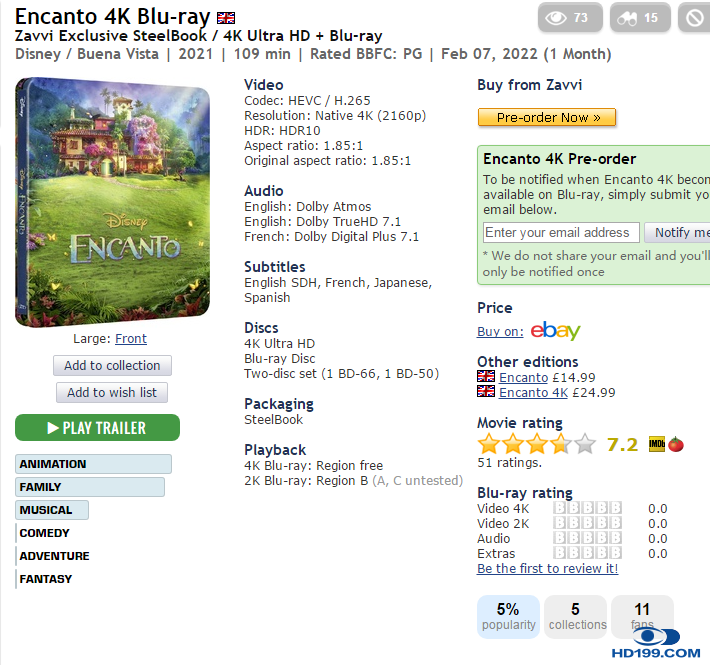Add this title to your collection
Viewport: 710px width, 665px height.
[x=112, y=366]
